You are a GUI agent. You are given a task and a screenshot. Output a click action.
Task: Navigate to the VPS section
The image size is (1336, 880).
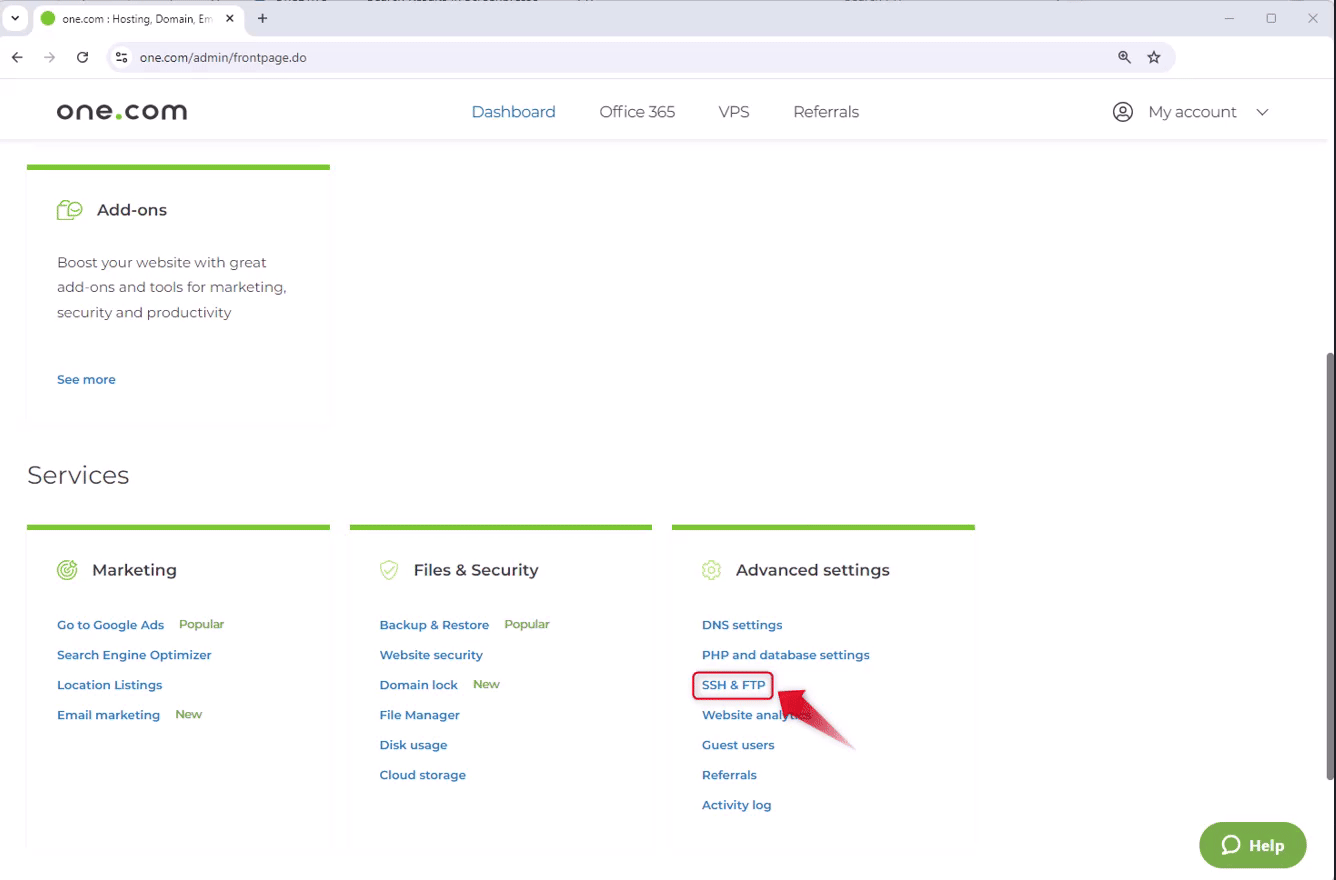point(734,111)
